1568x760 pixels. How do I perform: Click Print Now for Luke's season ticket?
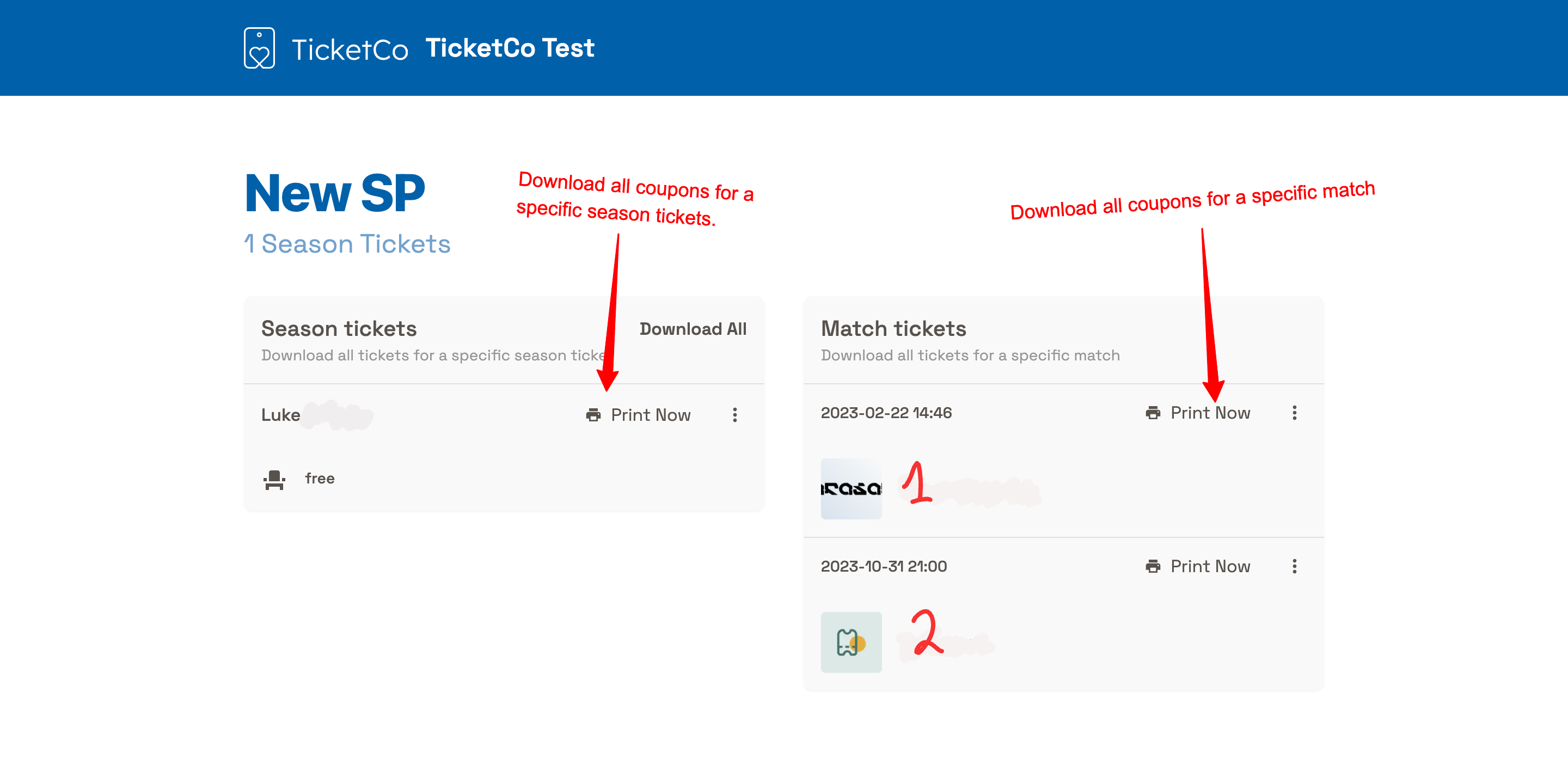pos(650,415)
